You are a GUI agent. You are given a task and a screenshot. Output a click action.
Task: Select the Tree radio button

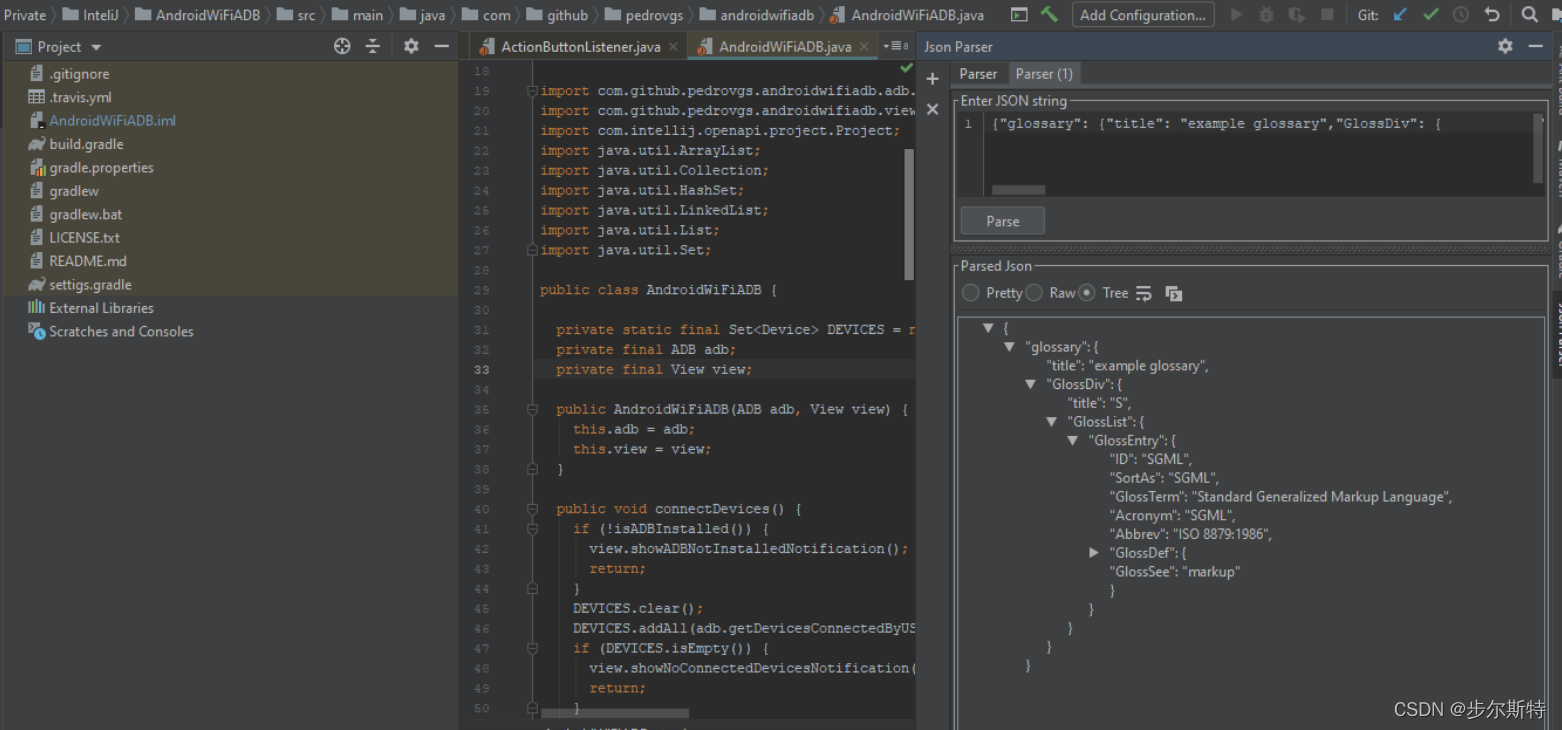coord(1087,293)
